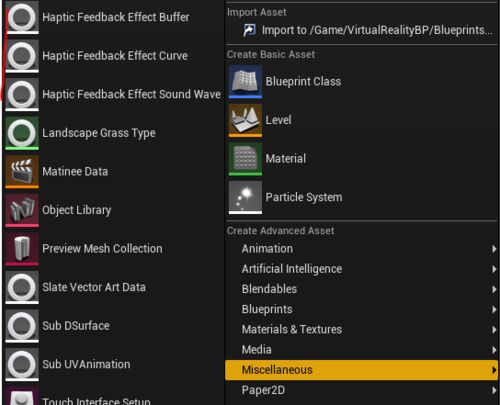Click the import arrow icon

[249, 30]
